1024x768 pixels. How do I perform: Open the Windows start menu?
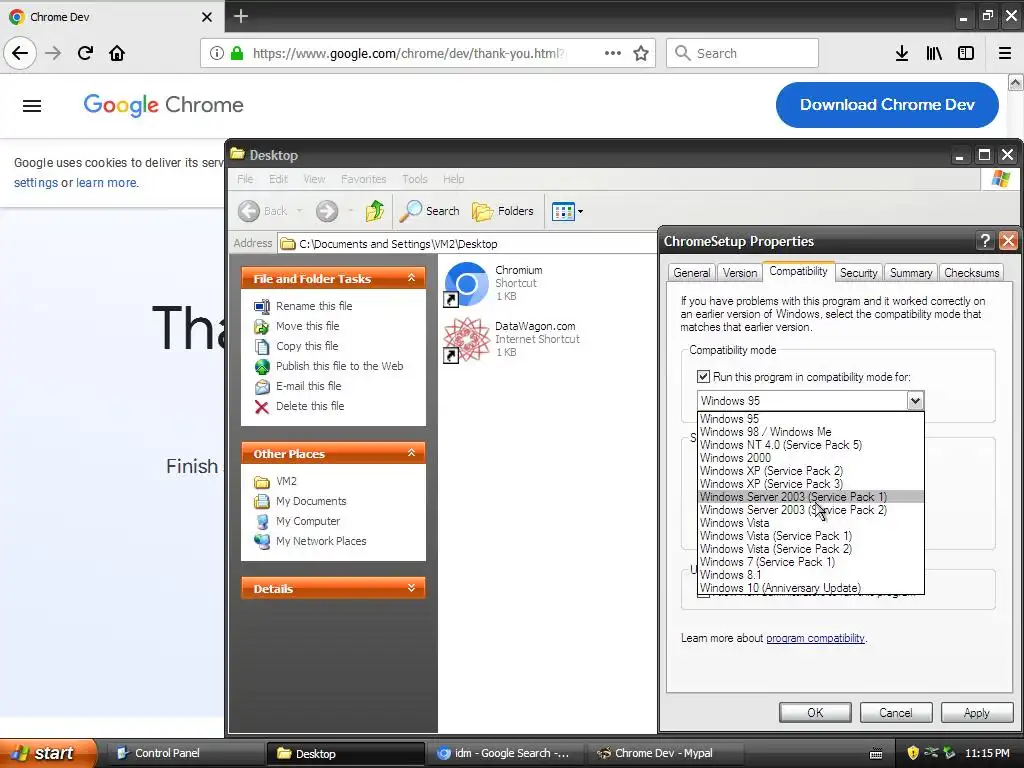click(48, 753)
